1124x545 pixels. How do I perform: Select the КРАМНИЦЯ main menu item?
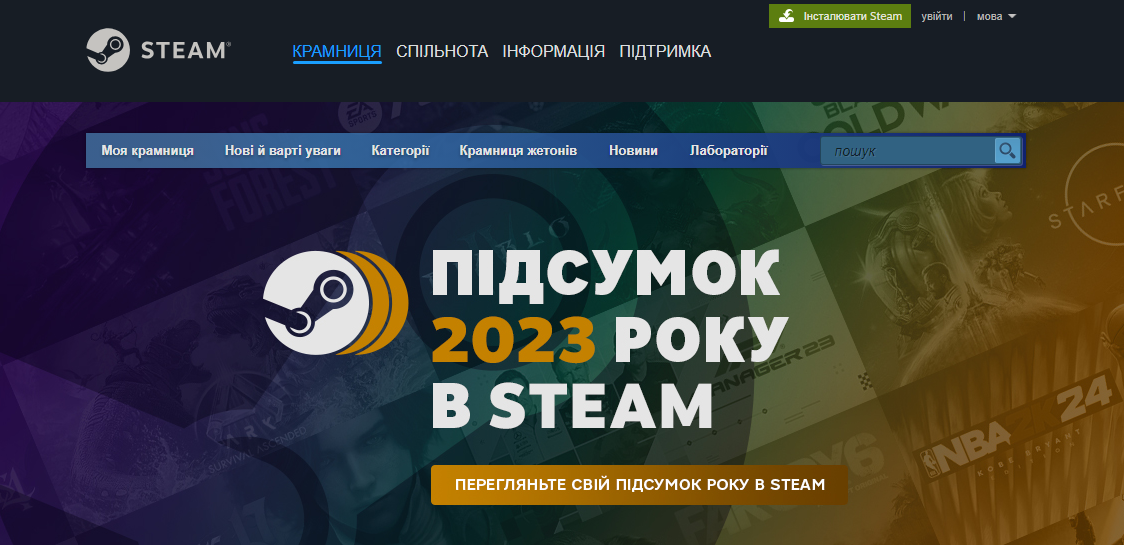(337, 51)
